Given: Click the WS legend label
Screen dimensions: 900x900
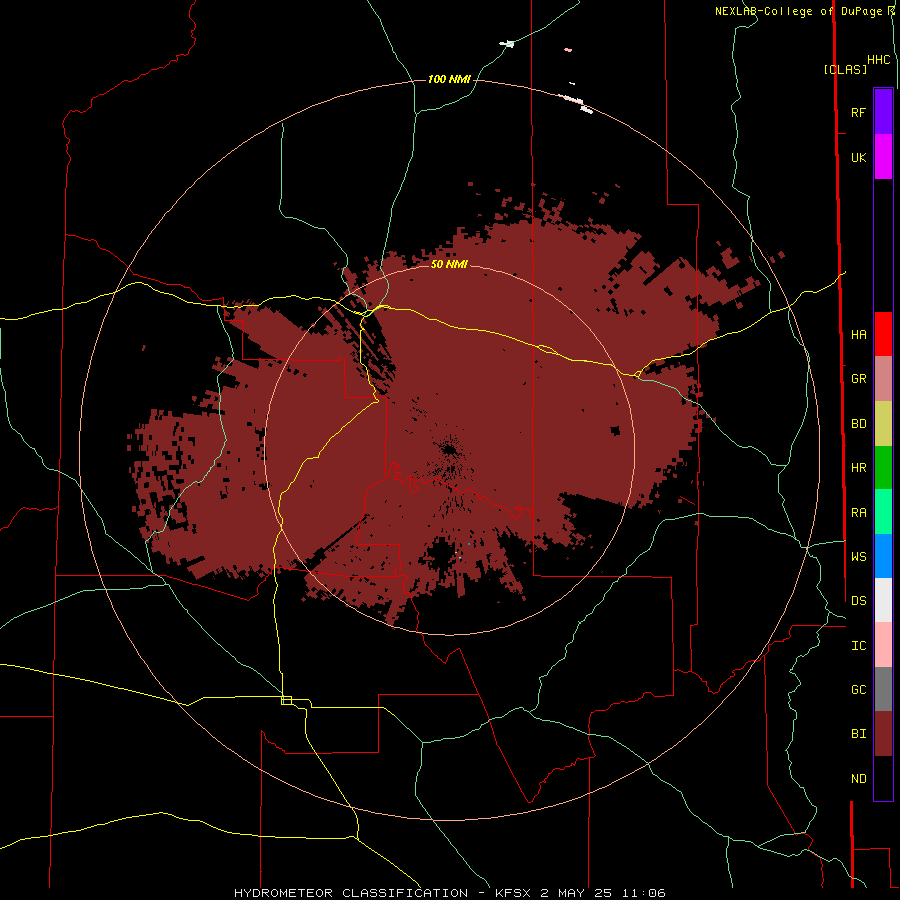Looking at the screenshot, I should (858, 556).
